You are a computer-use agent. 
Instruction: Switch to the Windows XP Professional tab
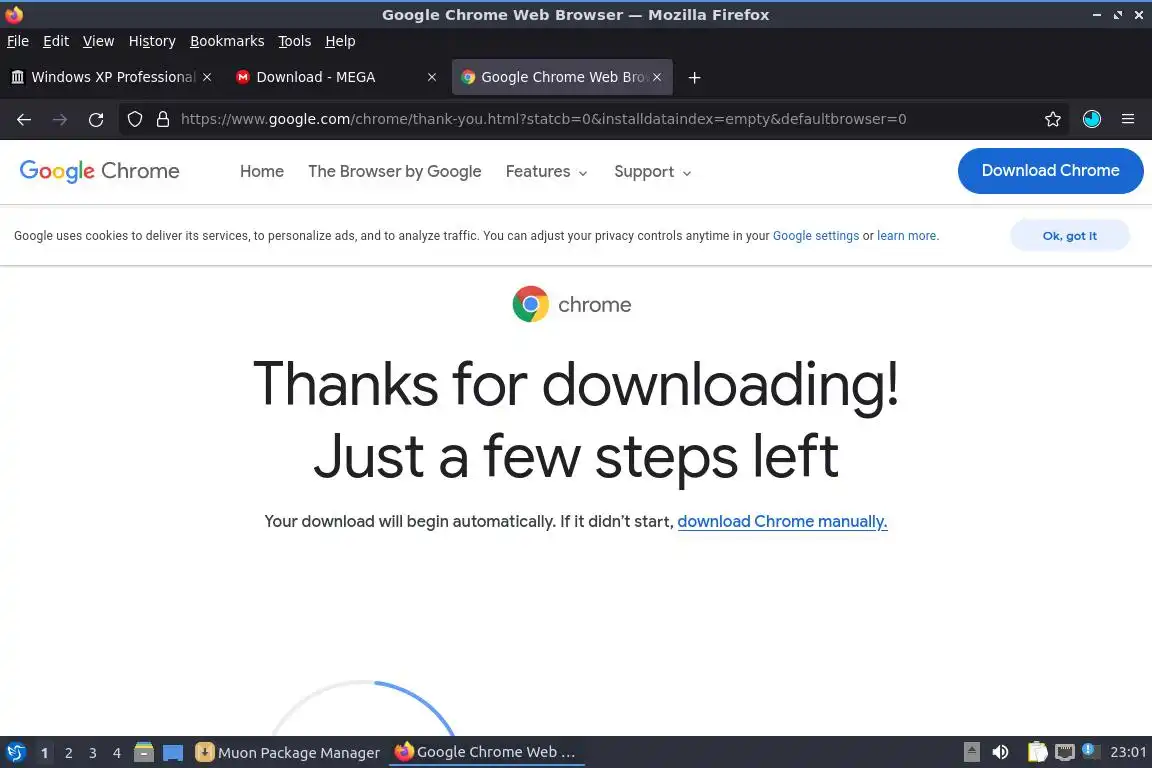112,77
